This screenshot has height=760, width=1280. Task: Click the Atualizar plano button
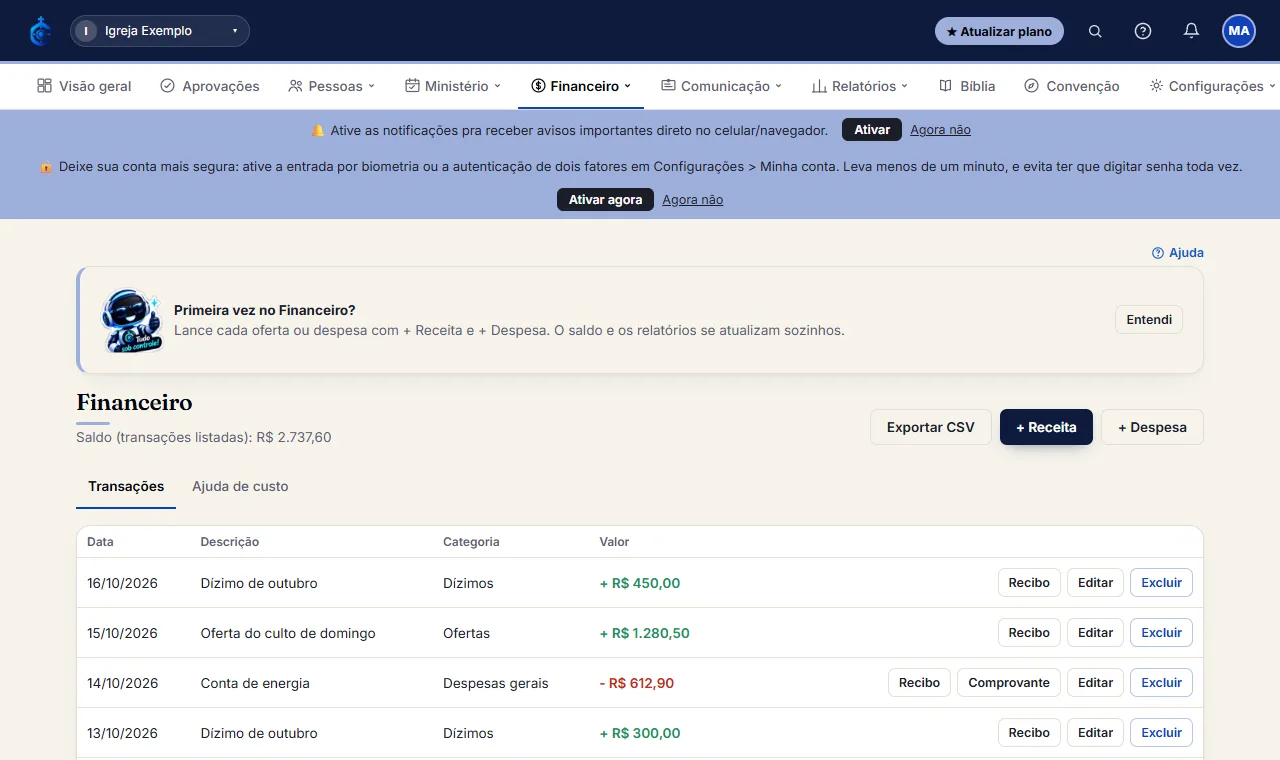(x=999, y=31)
